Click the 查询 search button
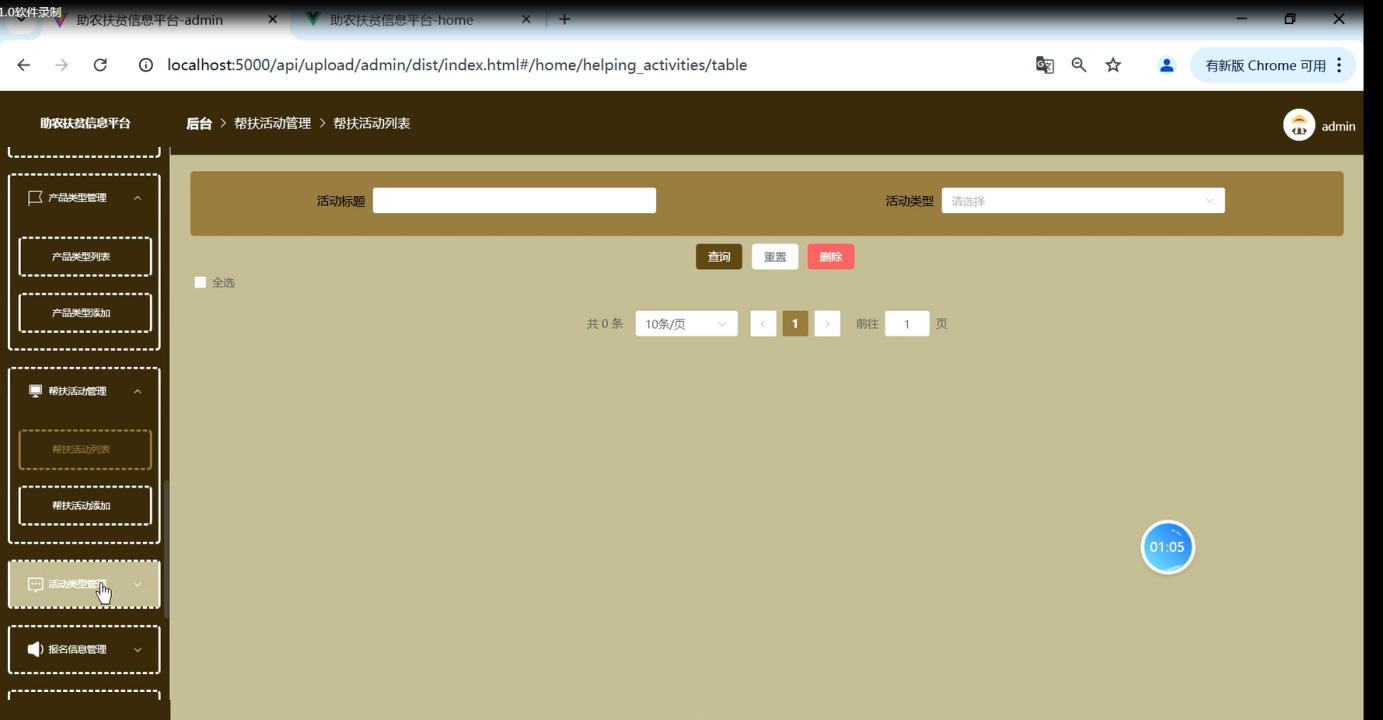Viewport: 1383px width, 720px height. pyautogui.click(x=719, y=257)
